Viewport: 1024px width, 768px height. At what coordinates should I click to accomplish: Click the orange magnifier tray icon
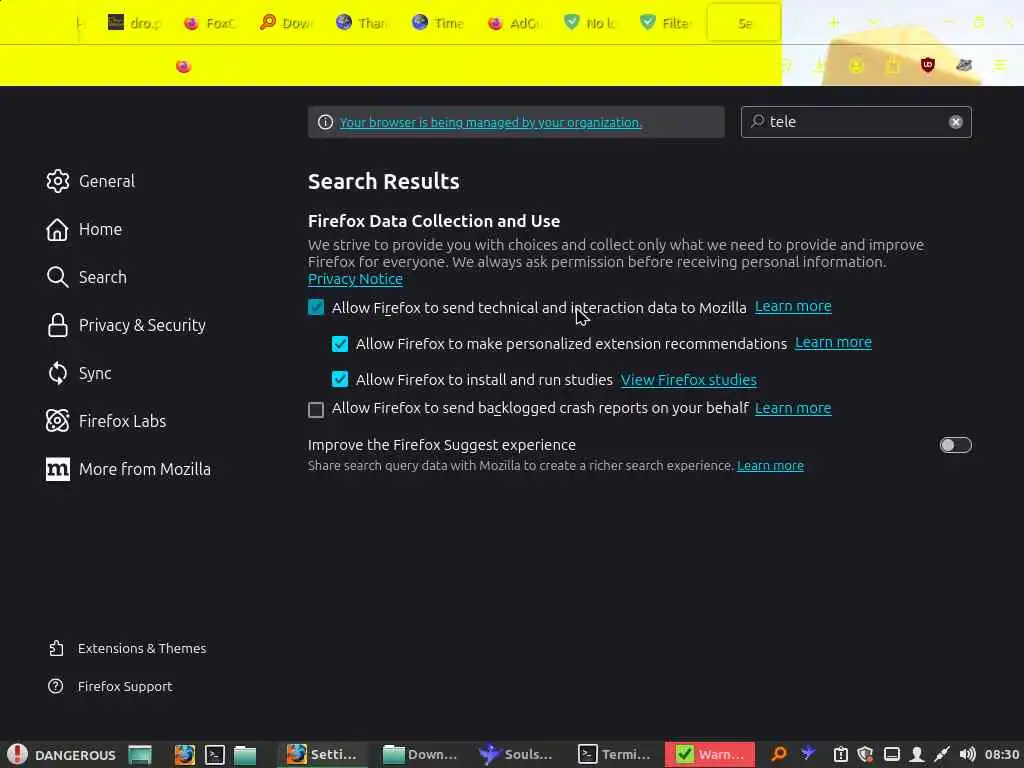[778, 754]
